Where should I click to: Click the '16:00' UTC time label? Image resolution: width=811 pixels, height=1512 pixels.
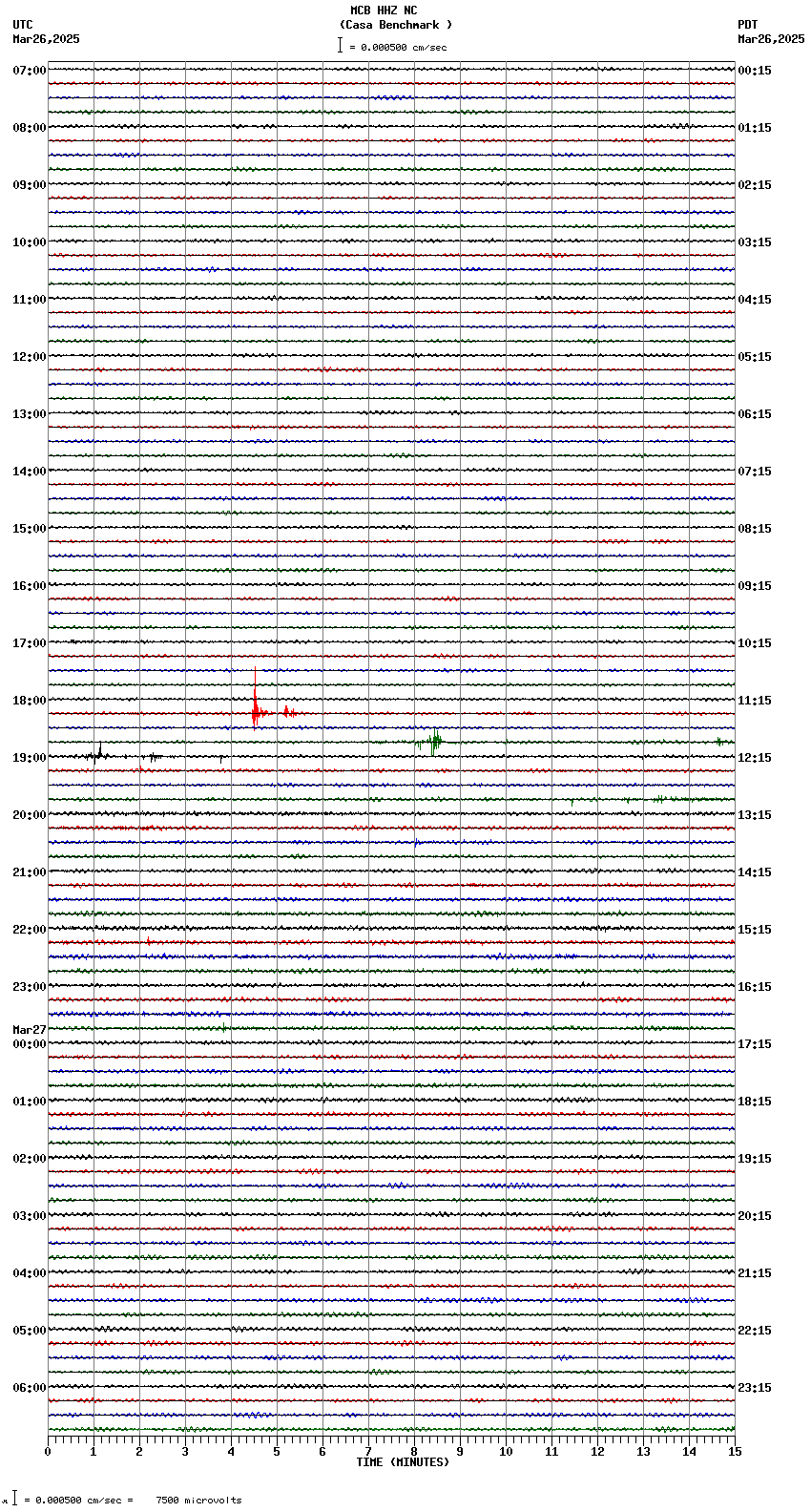click(30, 586)
